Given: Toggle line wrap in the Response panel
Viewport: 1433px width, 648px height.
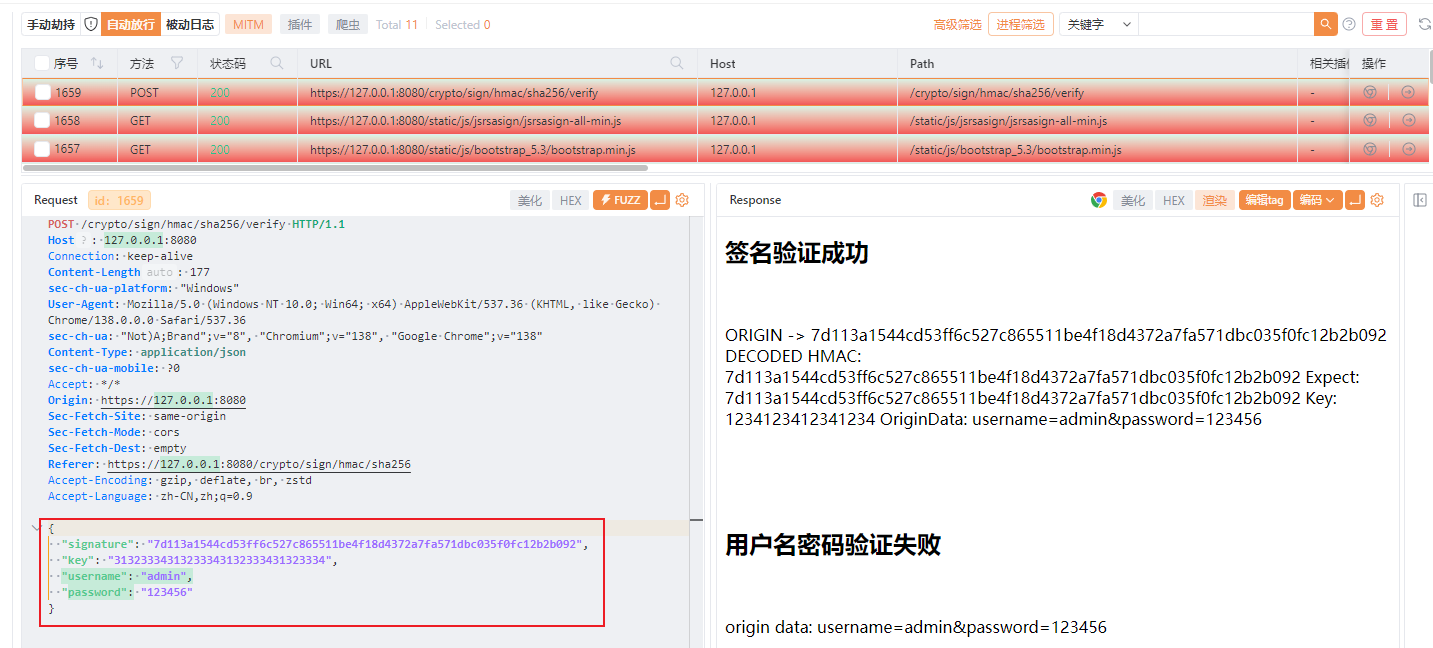Looking at the screenshot, I should [x=1355, y=200].
